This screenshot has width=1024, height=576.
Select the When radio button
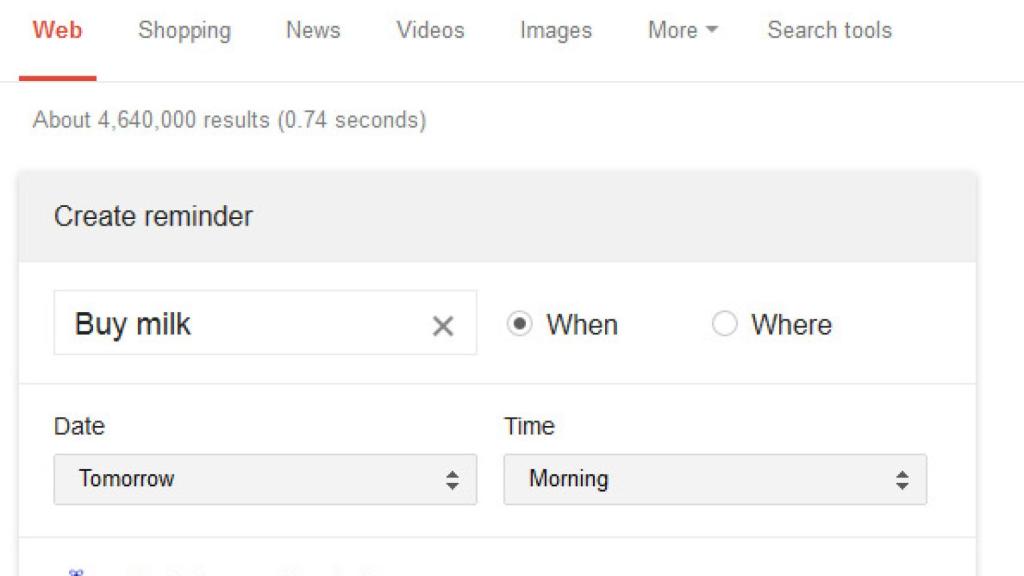coord(520,324)
